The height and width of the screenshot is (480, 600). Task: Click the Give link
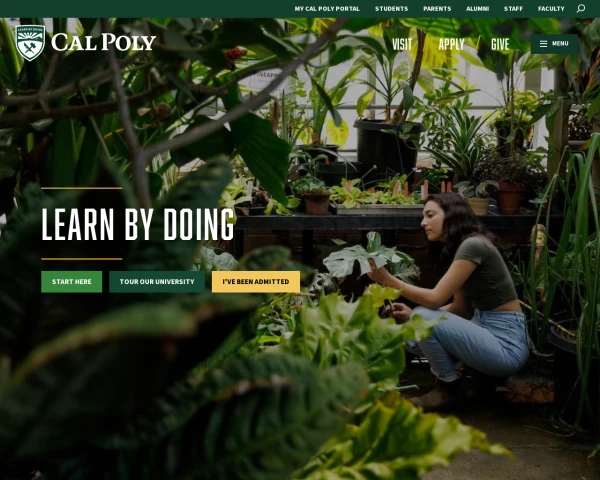point(500,44)
